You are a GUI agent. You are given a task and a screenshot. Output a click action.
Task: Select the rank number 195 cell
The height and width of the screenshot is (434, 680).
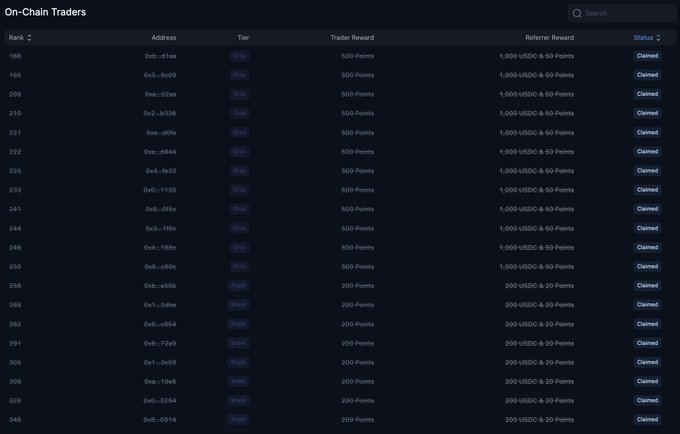point(15,75)
